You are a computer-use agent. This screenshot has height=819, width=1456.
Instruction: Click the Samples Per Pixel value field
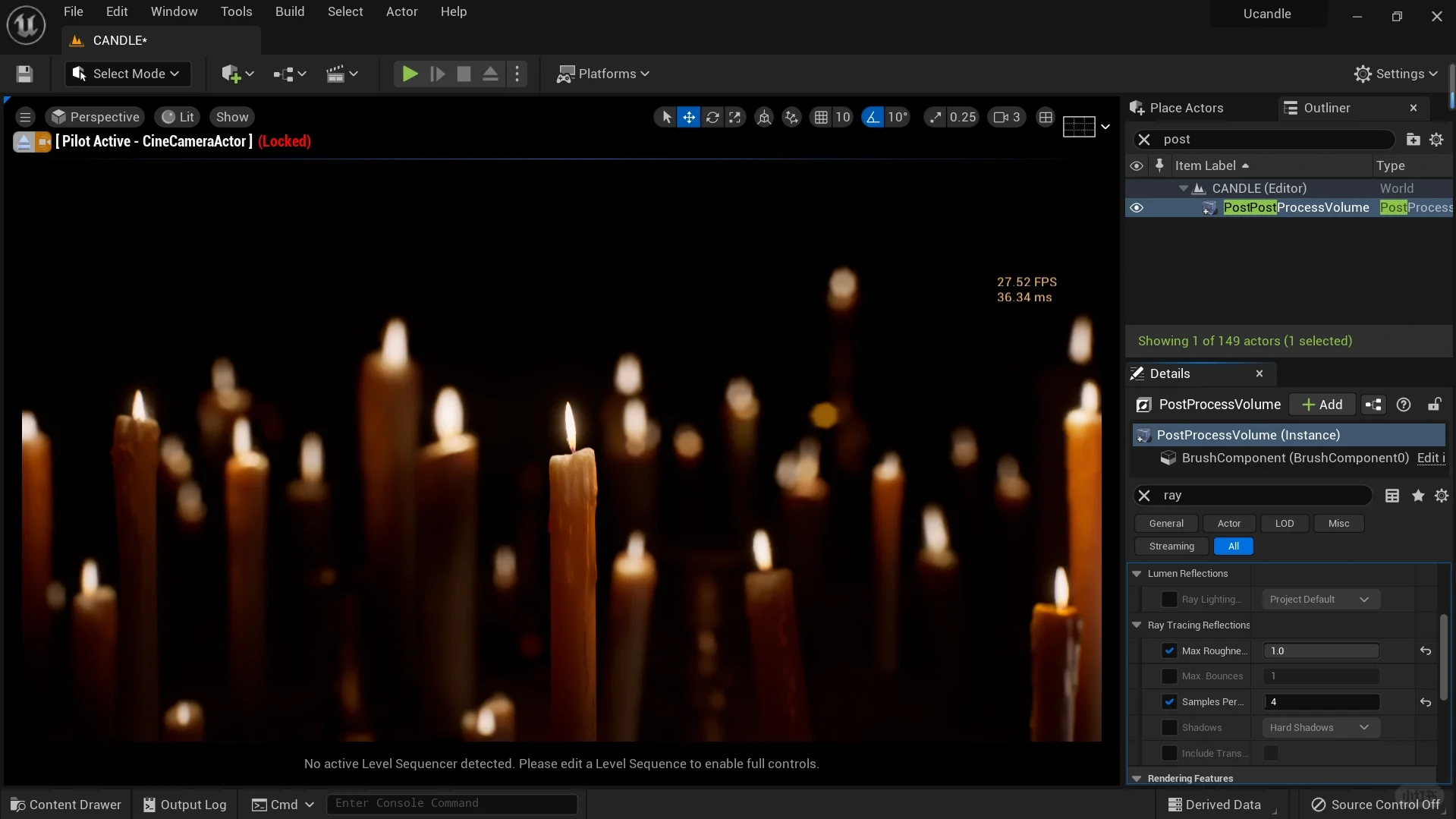tap(1320, 702)
